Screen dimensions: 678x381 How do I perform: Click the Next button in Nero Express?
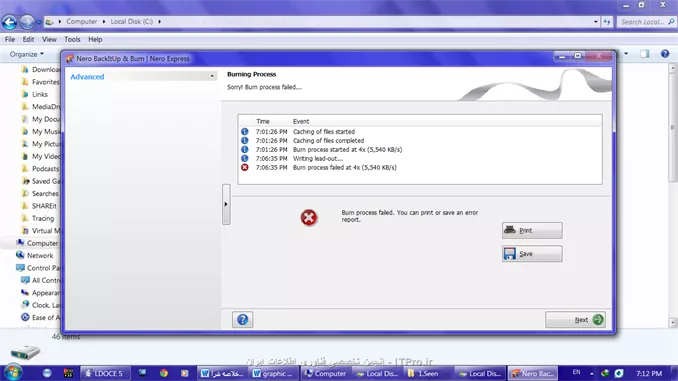(x=575, y=320)
